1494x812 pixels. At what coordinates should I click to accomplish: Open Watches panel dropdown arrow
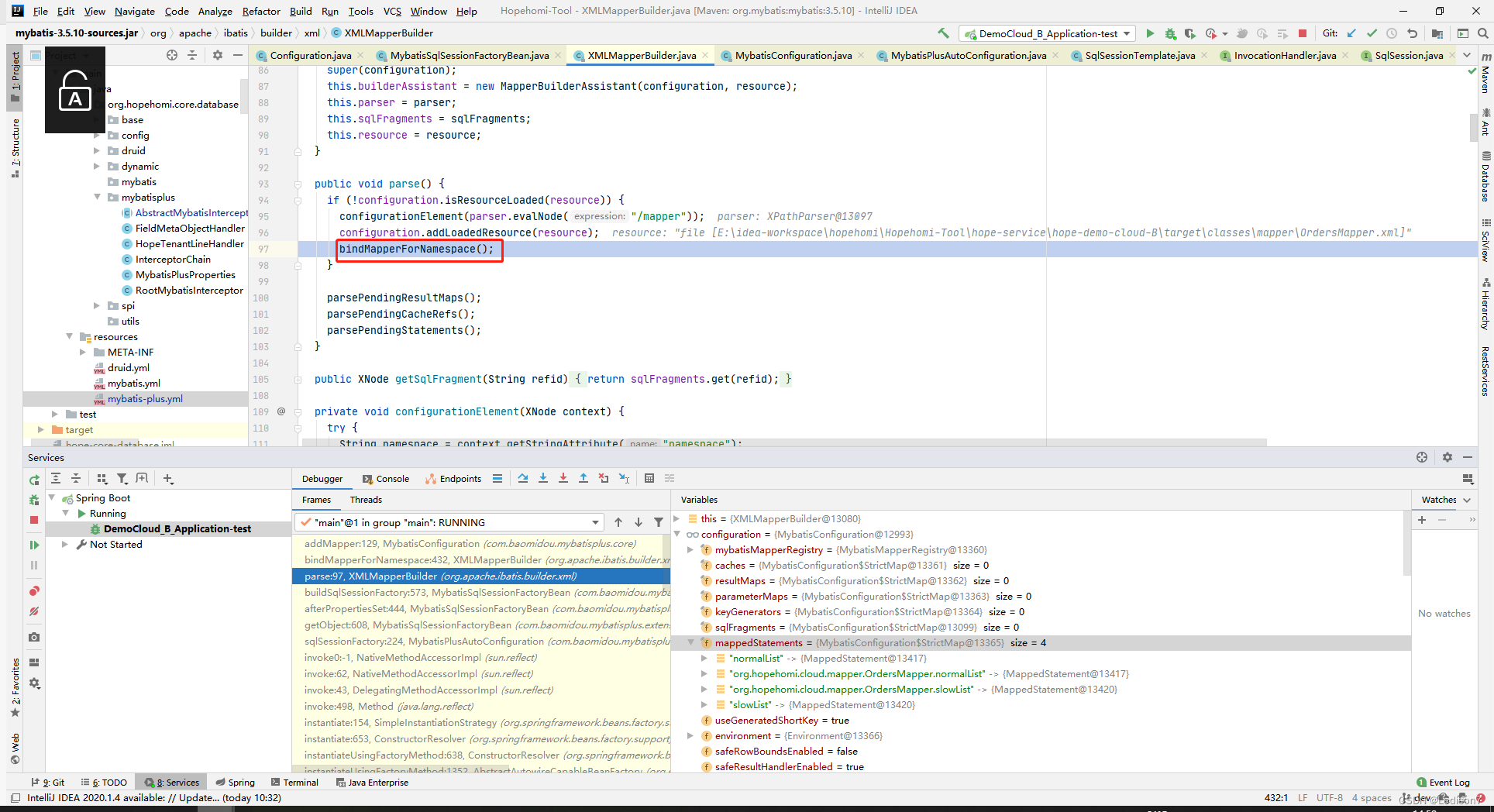tap(1466, 500)
